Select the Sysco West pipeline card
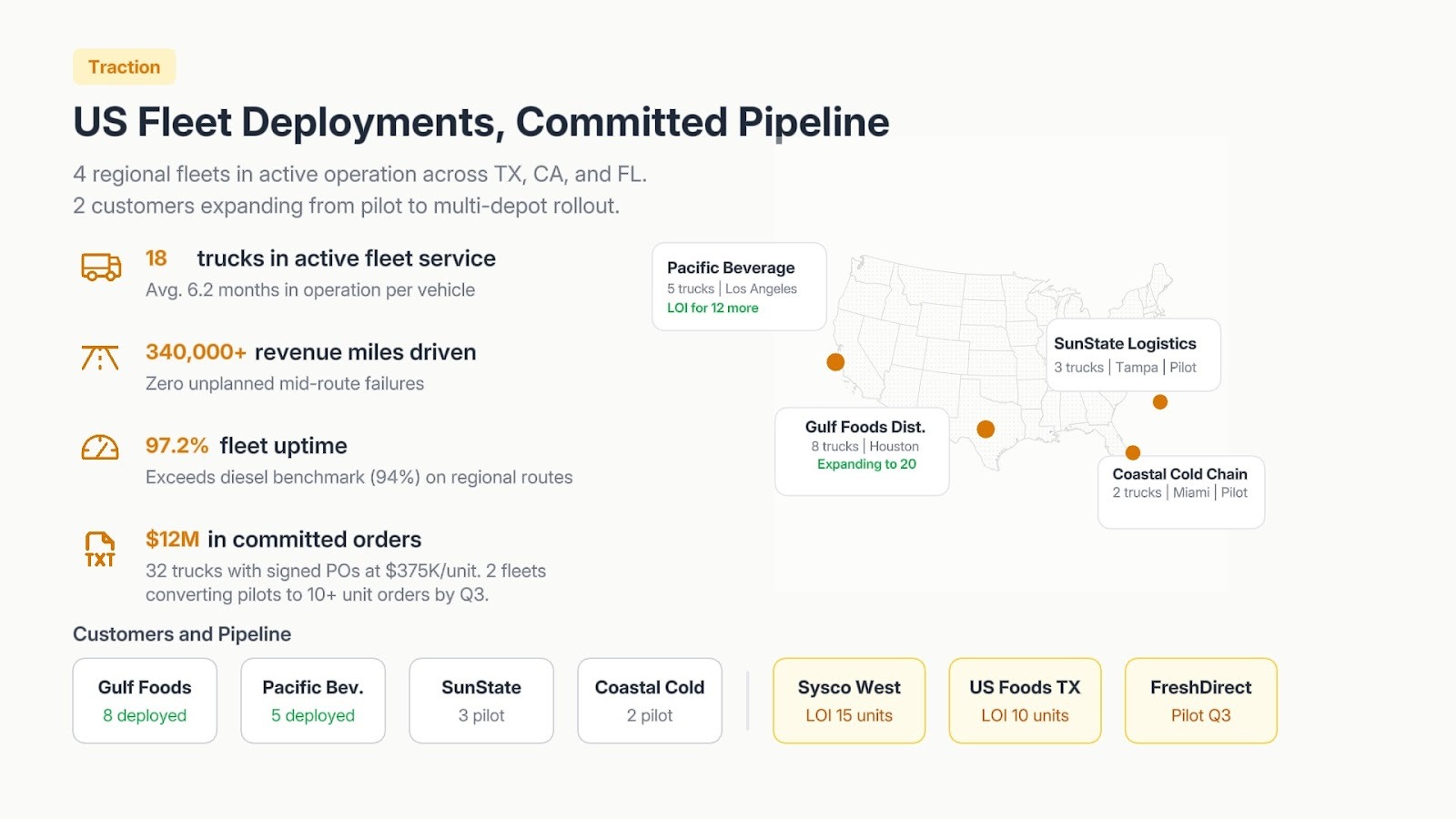The height and width of the screenshot is (819, 1456). tap(849, 701)
